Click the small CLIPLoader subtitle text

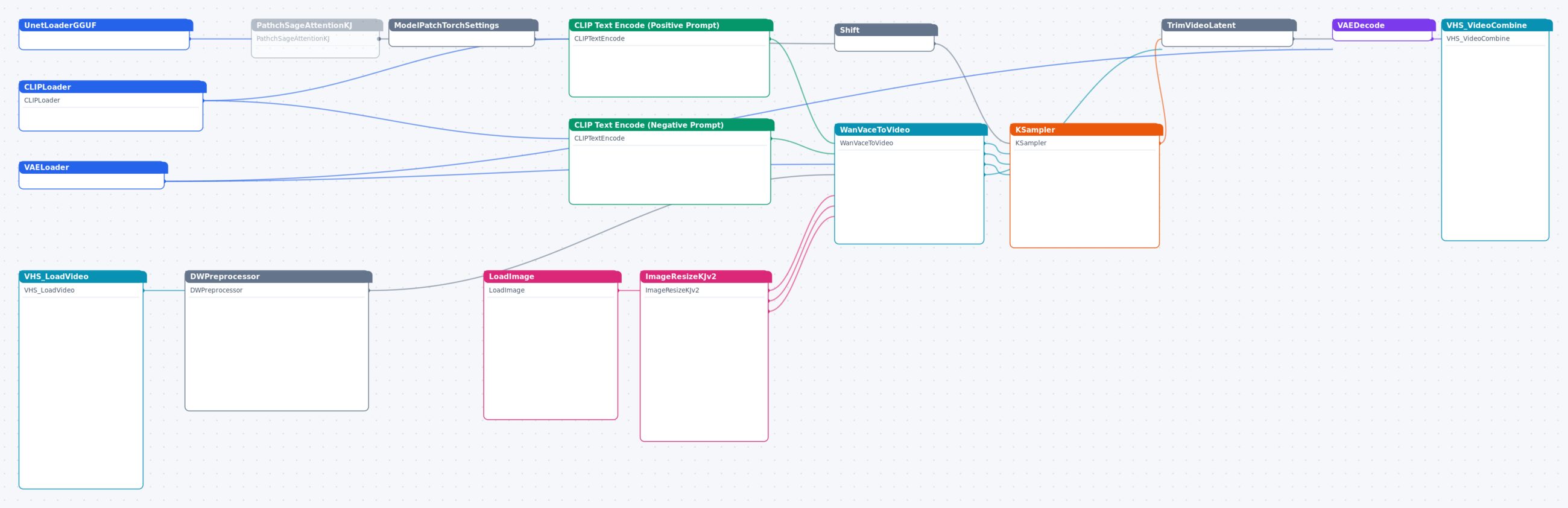tap(42, 101)
